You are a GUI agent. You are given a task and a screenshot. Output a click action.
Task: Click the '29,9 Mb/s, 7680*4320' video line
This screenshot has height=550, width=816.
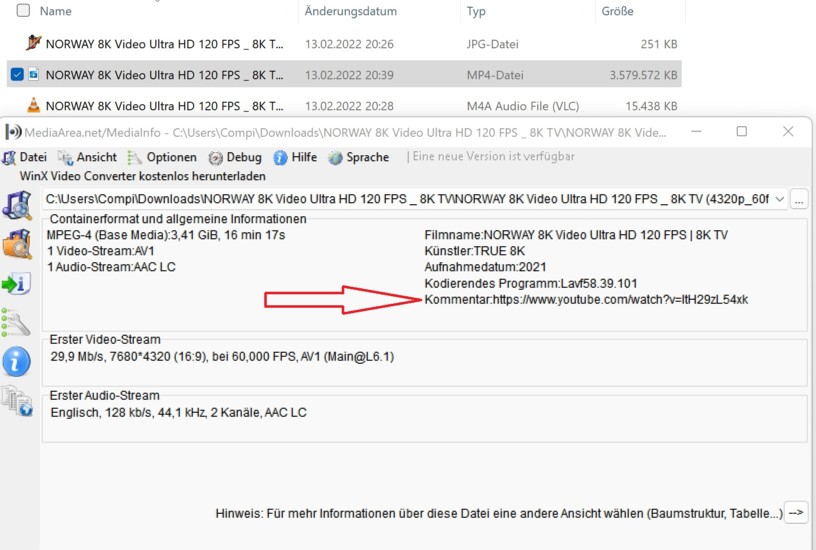click(222, 357)
